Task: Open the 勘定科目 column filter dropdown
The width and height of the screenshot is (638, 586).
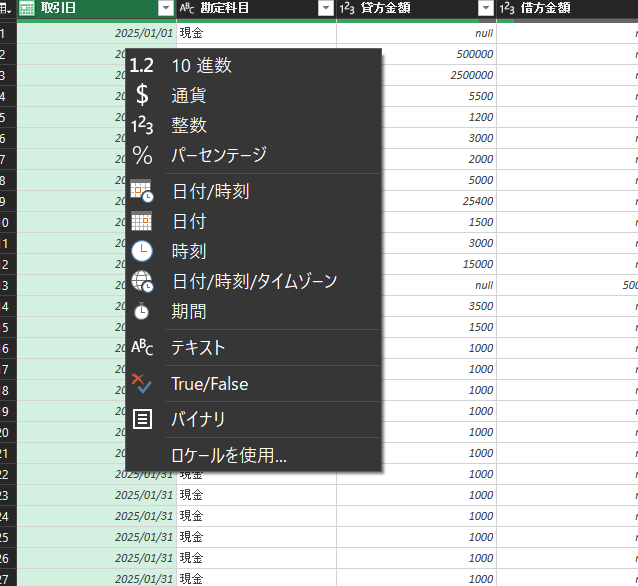Action: tap(325, 8)
